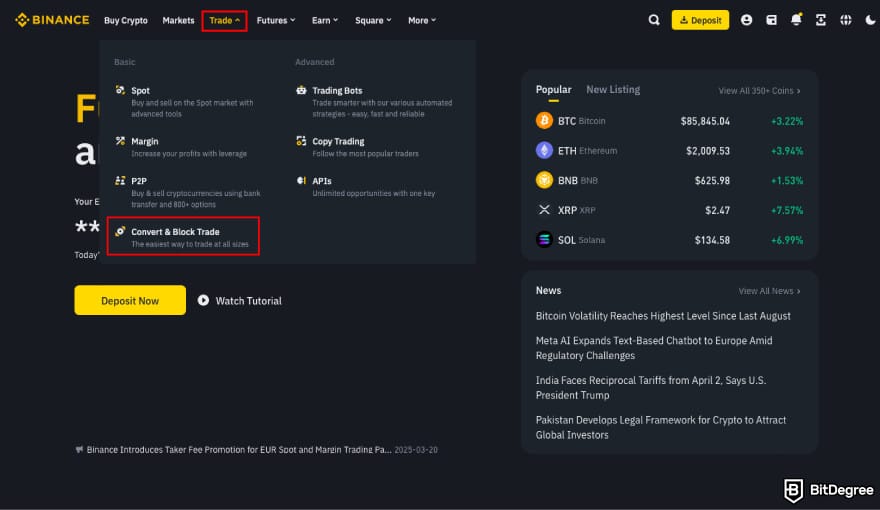
Task: Read India Faces Reciprocal Tariffs news
Action: [650, 388]
